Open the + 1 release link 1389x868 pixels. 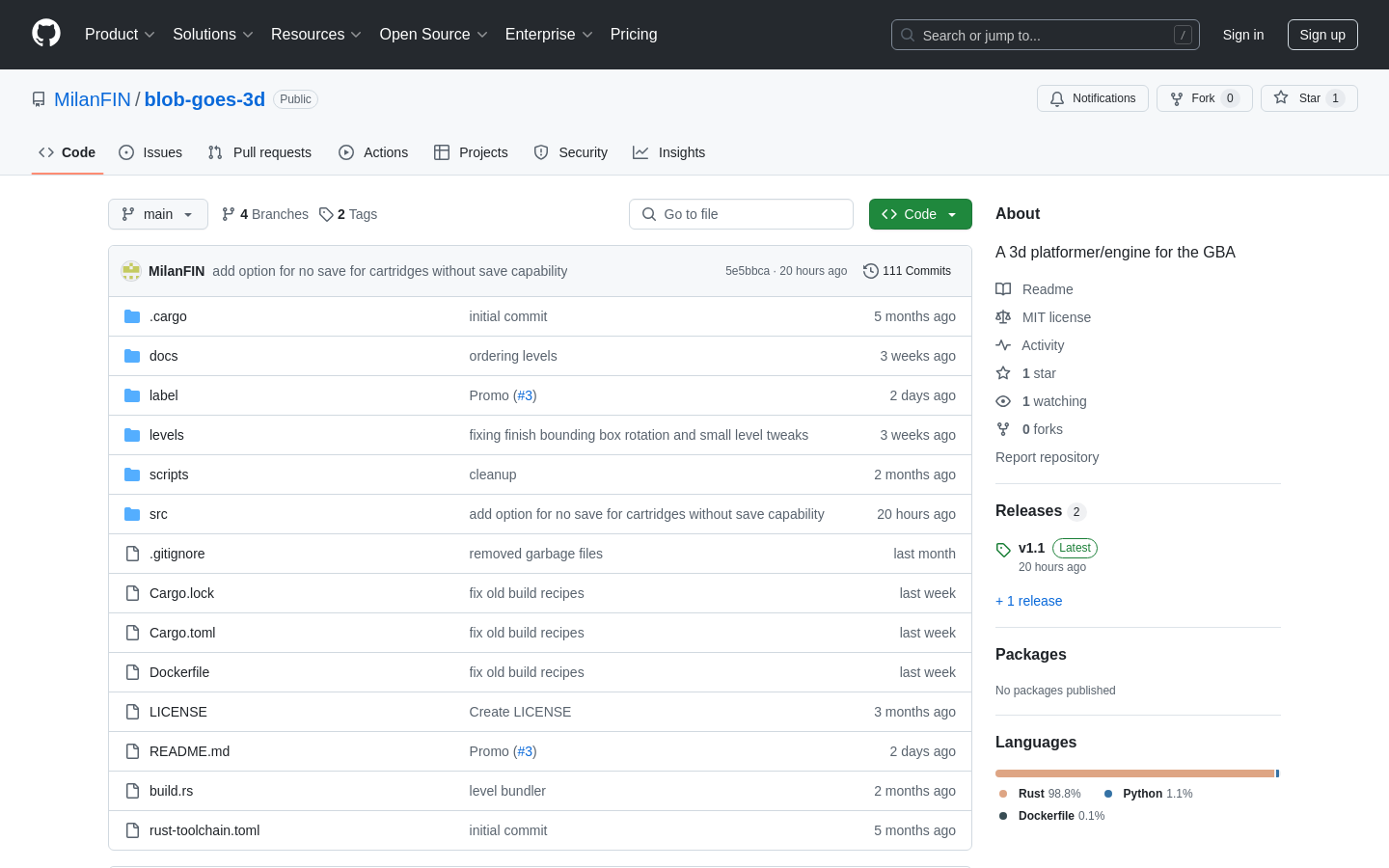pos(1028,601)
